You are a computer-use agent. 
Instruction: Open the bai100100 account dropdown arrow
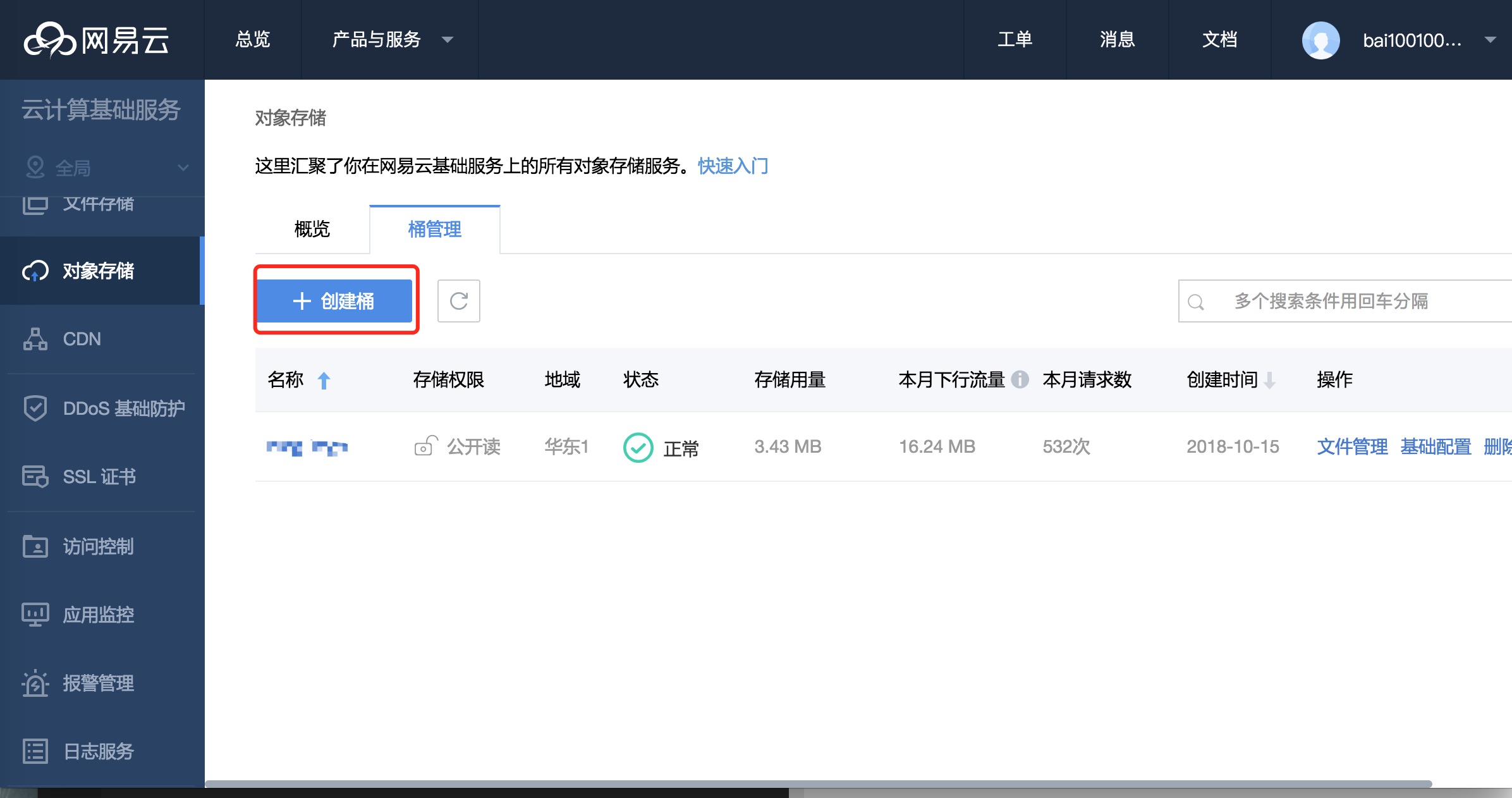pos(1490,40)
